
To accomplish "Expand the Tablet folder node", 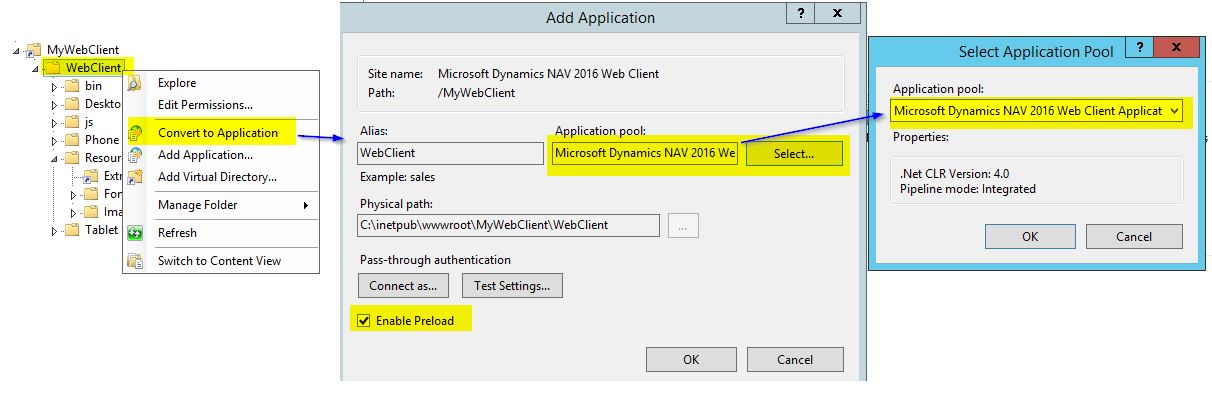I will point(56,230).
